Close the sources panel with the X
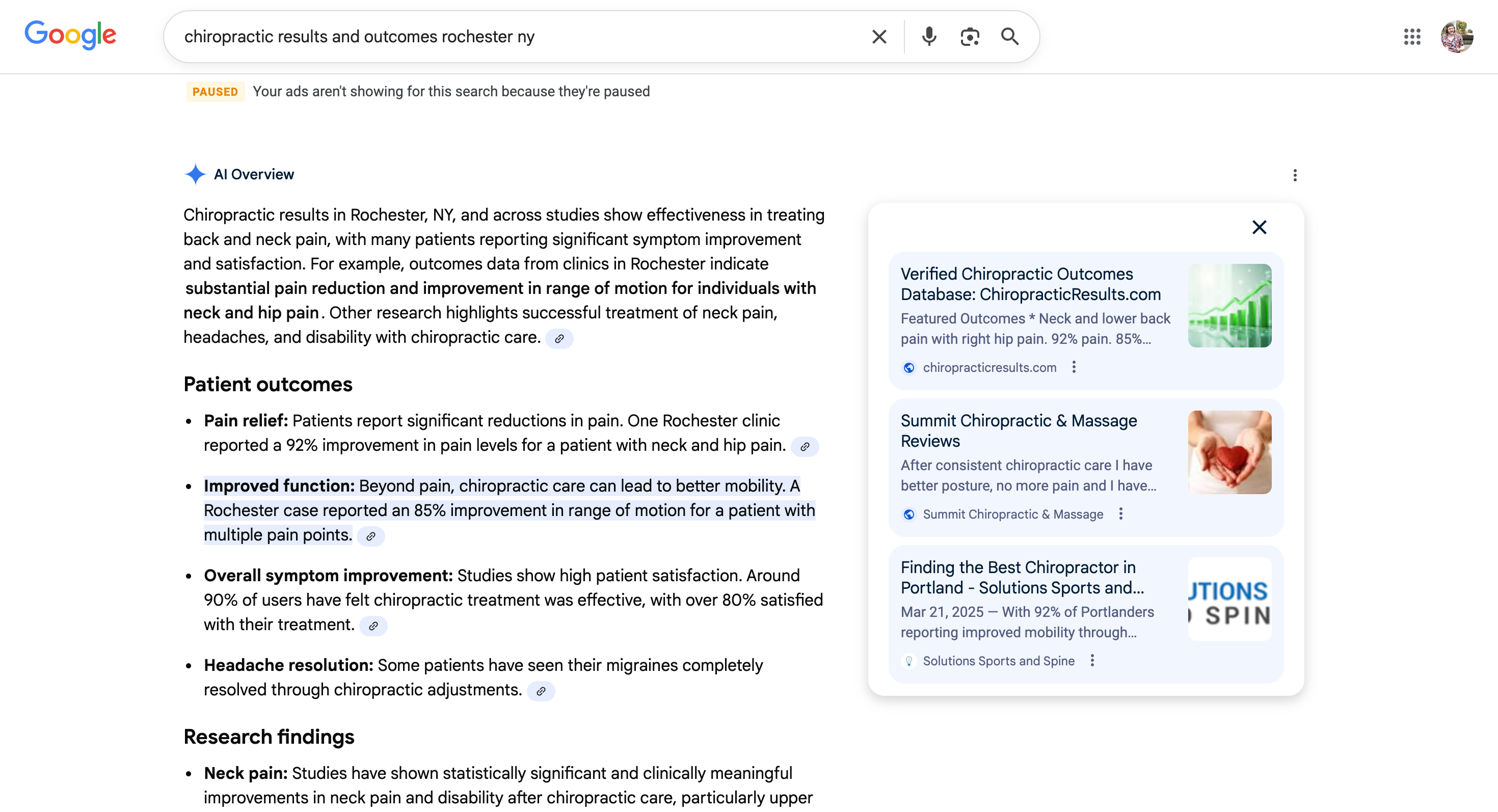 tap(1260, 227)
